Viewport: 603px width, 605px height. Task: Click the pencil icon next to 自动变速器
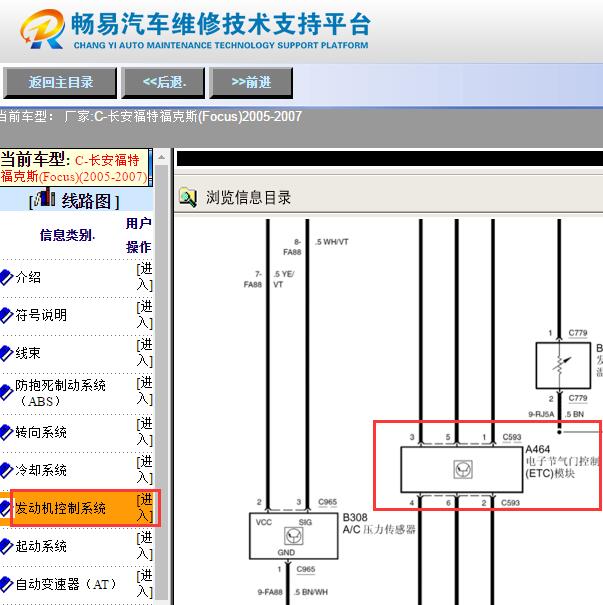coord(6,584)
